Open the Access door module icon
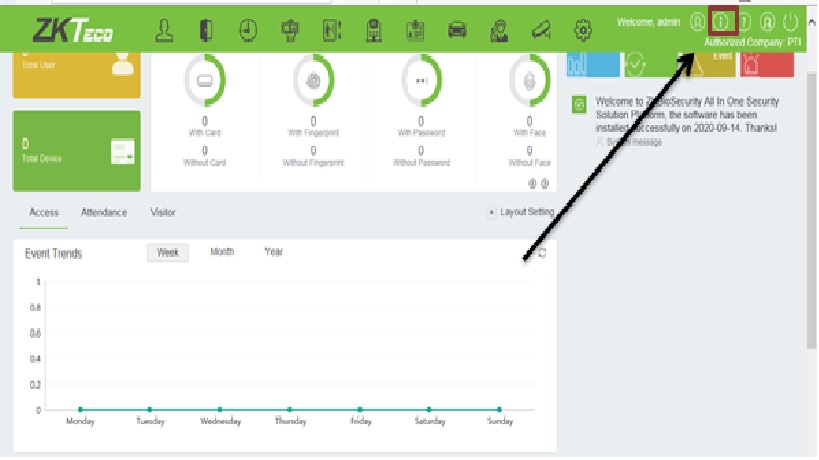Screen dimensions: 819x460 [x=206, y=31]
